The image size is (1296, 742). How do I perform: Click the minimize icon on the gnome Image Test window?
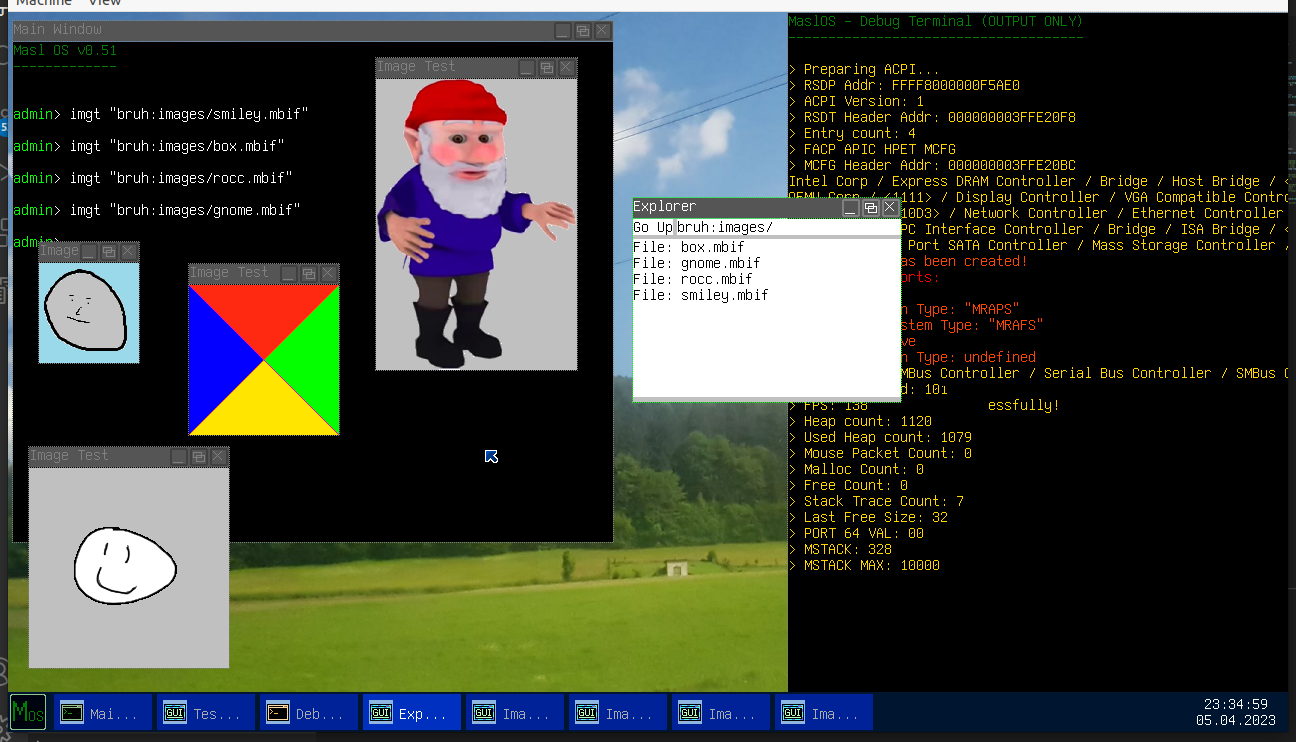pyautogui.click(x=525, y=67)
